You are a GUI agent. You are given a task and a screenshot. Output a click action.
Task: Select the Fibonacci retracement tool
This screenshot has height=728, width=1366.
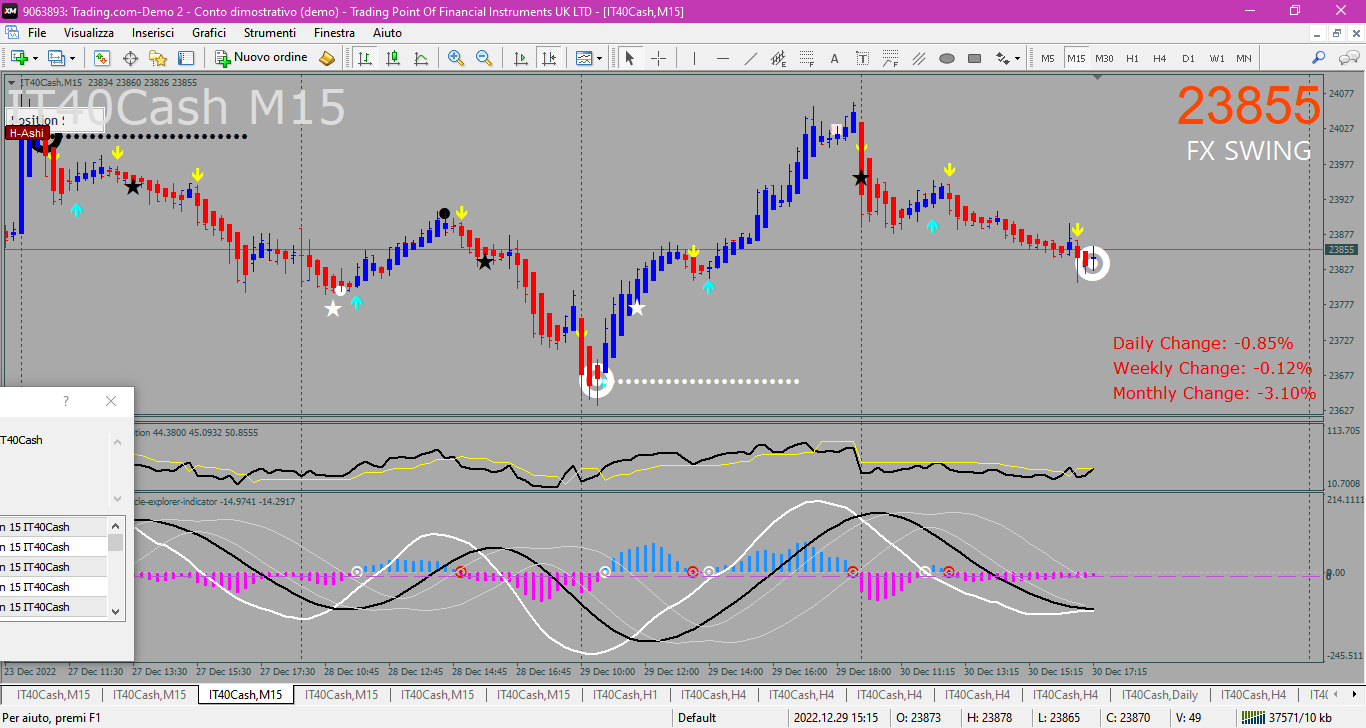coord(806,58)
